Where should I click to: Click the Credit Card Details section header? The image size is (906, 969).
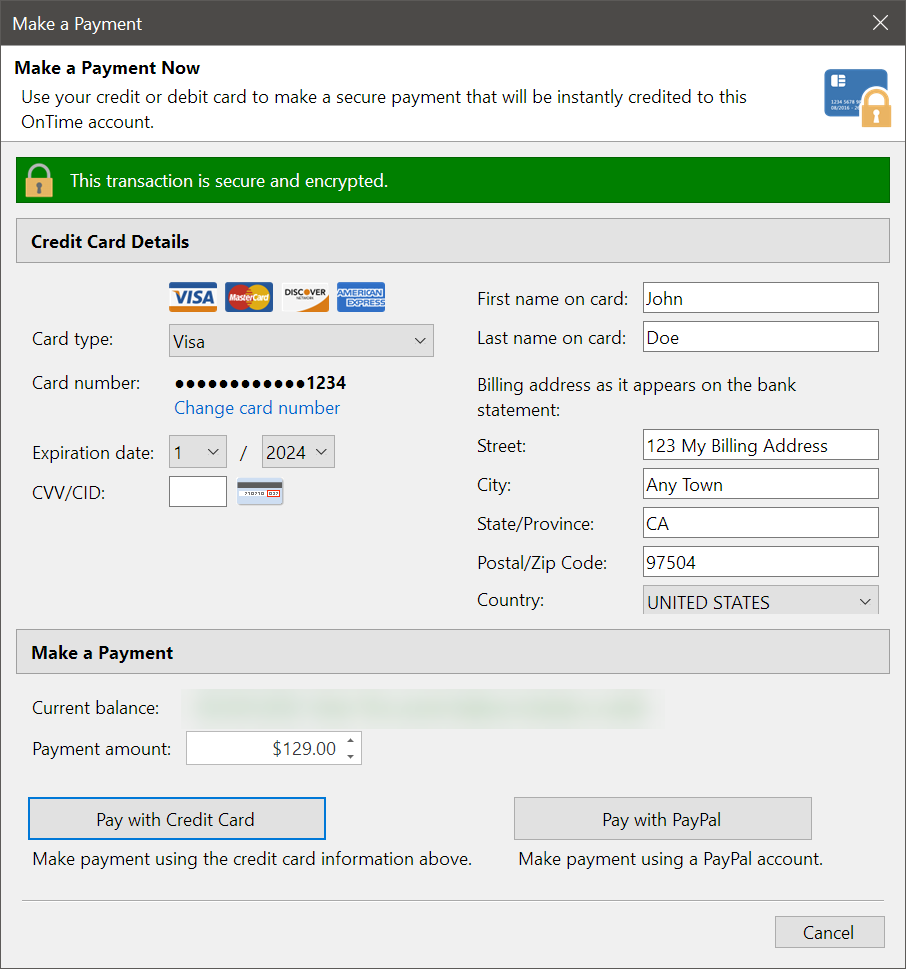point(452,241)
